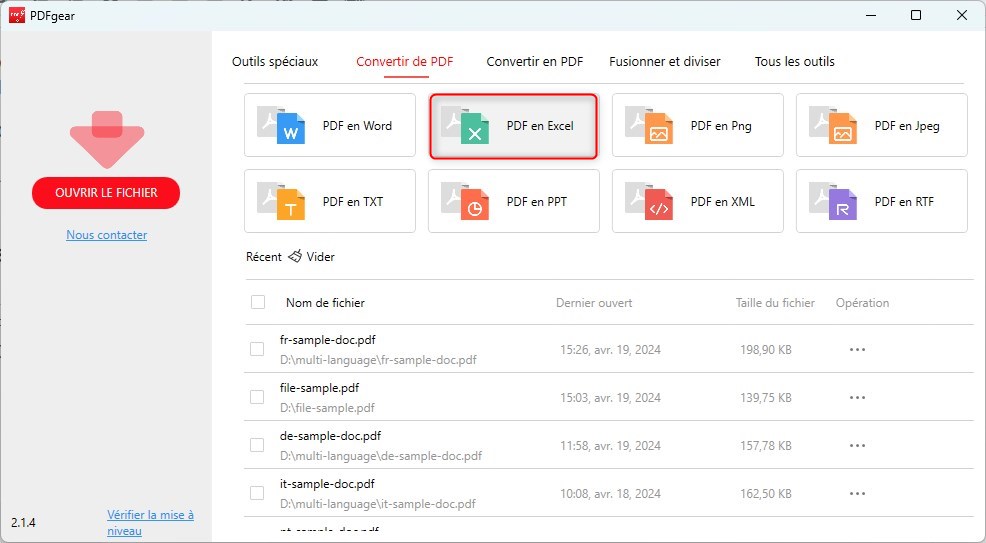
Task: Click path D:\multi-language\it-sample-doc.pdf
Action: pos(378,504)
